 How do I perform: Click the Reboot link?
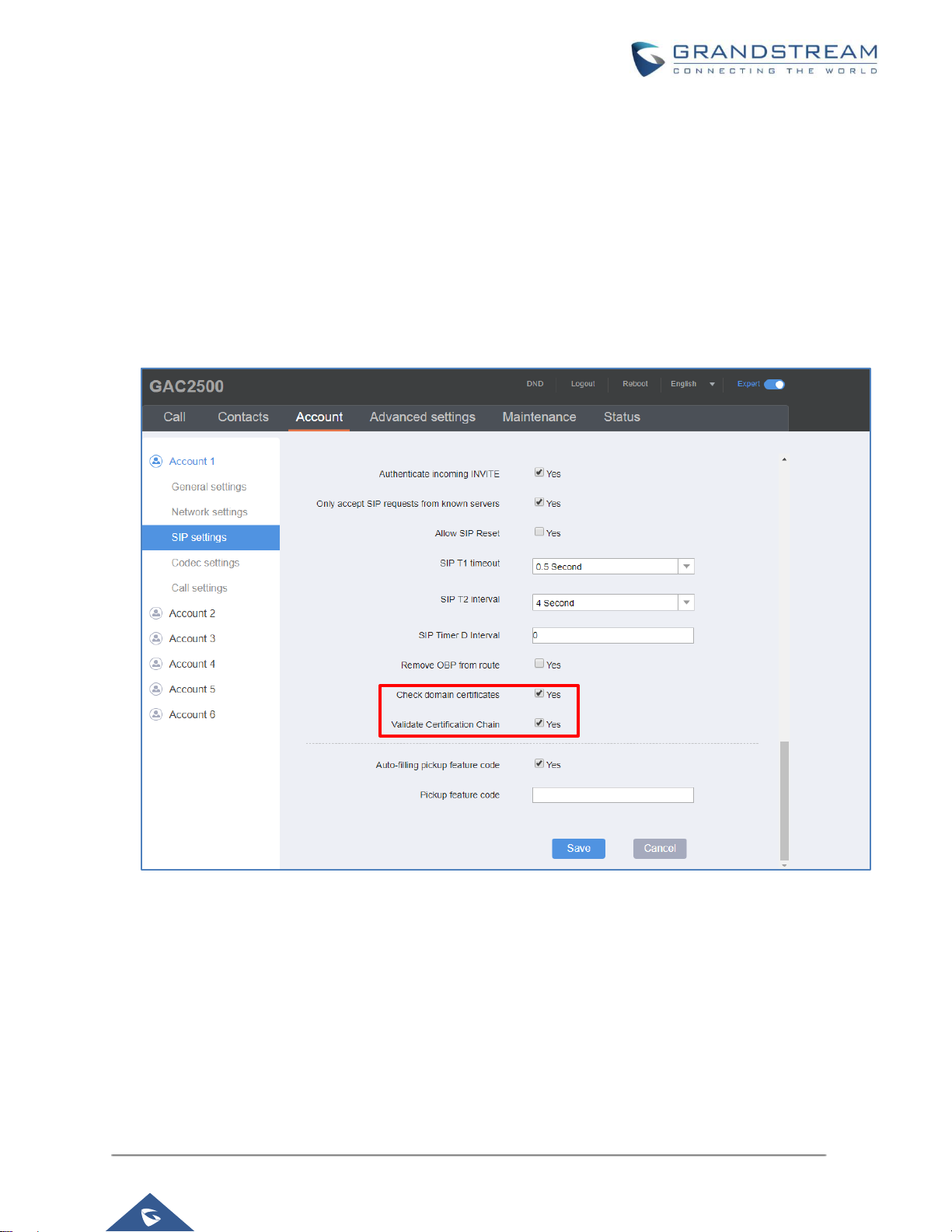click(x=635, y=384)
